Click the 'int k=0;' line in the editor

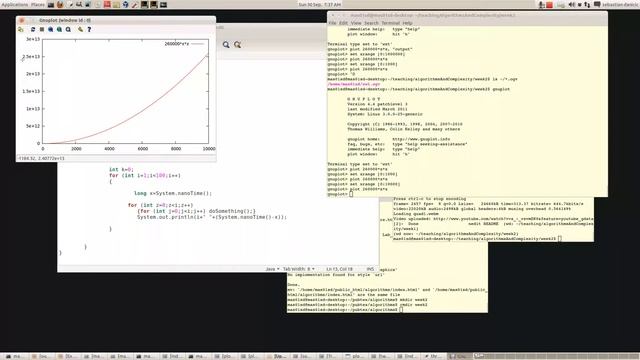121,169
